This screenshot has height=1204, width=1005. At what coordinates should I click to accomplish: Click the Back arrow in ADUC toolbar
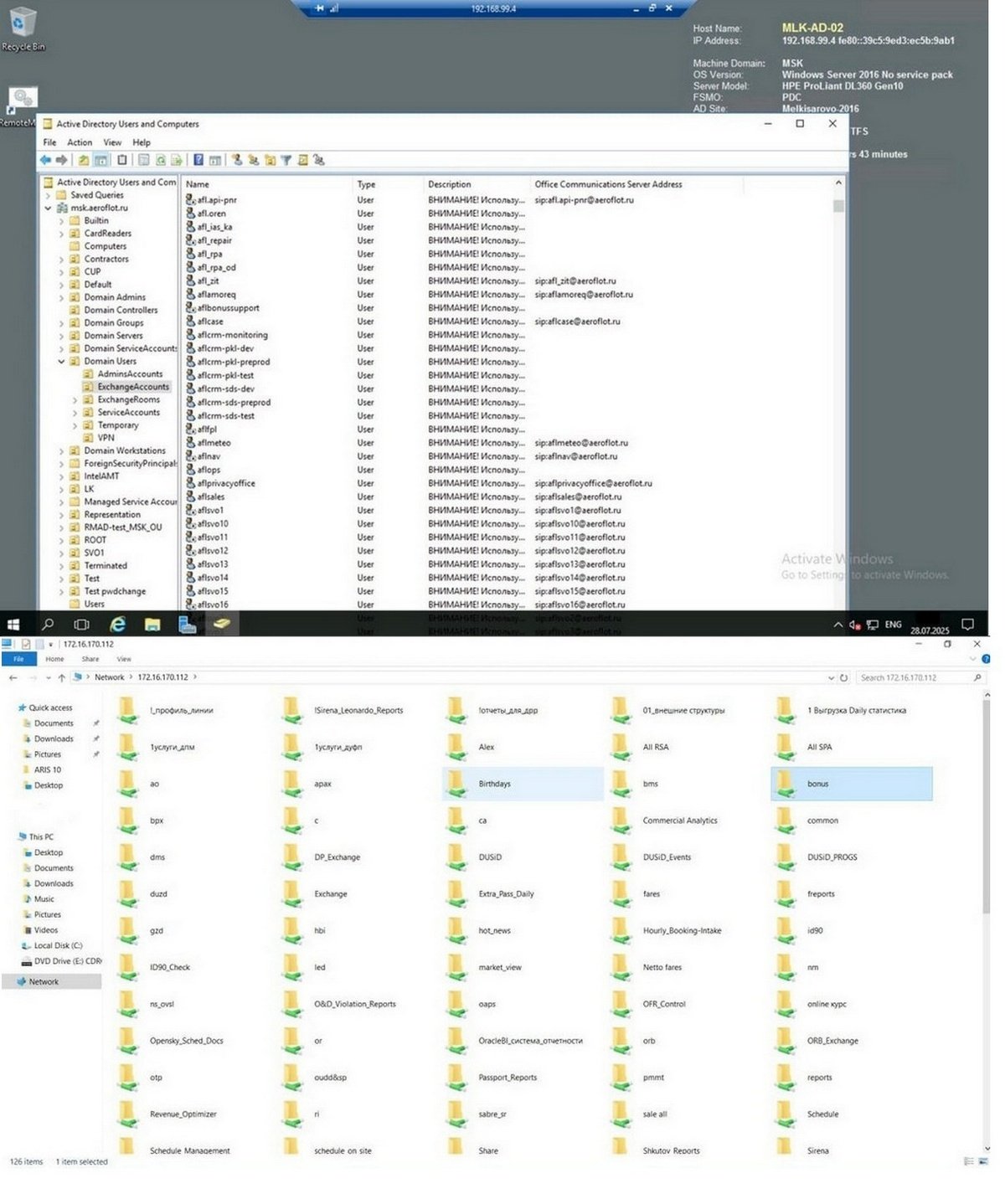[x=45, y=160]
